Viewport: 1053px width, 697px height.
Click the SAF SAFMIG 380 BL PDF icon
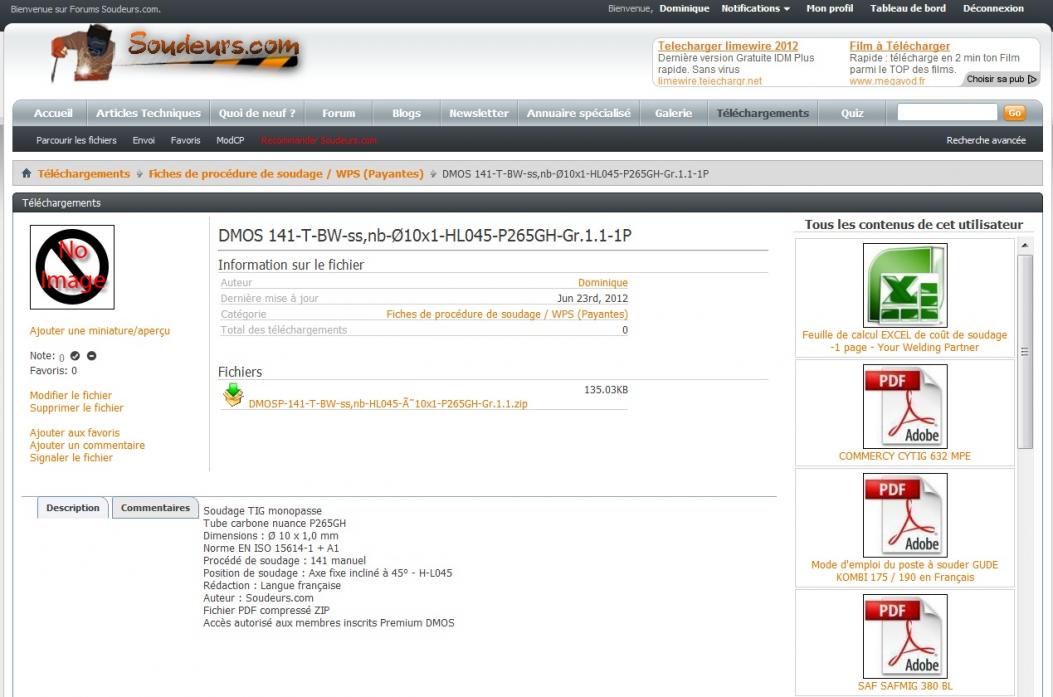(904, 636)
